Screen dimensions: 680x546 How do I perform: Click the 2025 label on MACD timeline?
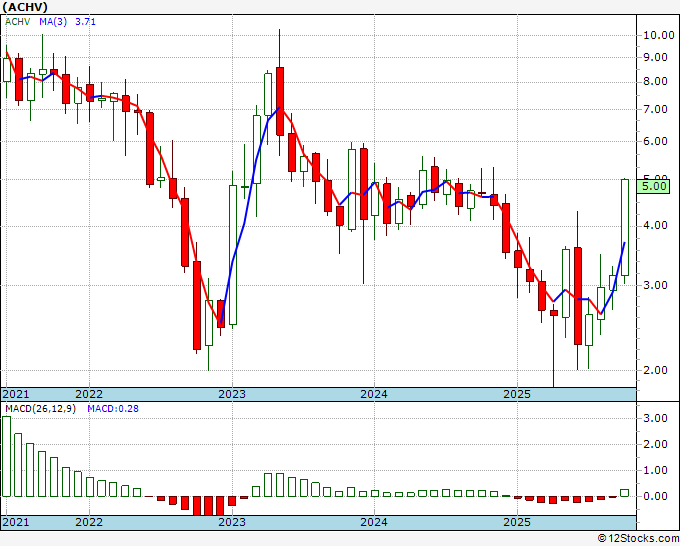pos(517,522)
